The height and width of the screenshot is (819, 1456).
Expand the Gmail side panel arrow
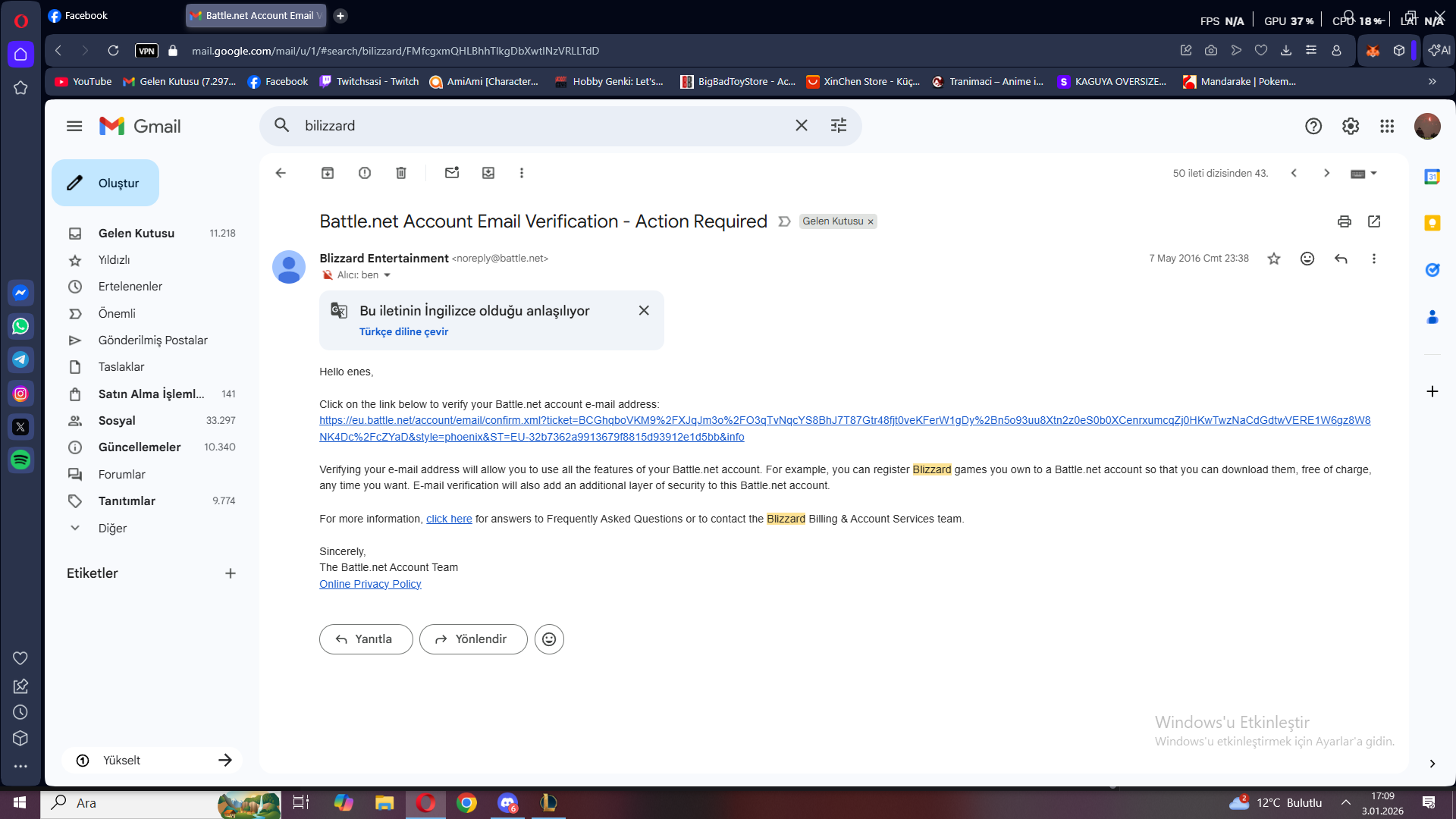[1432, 764]
